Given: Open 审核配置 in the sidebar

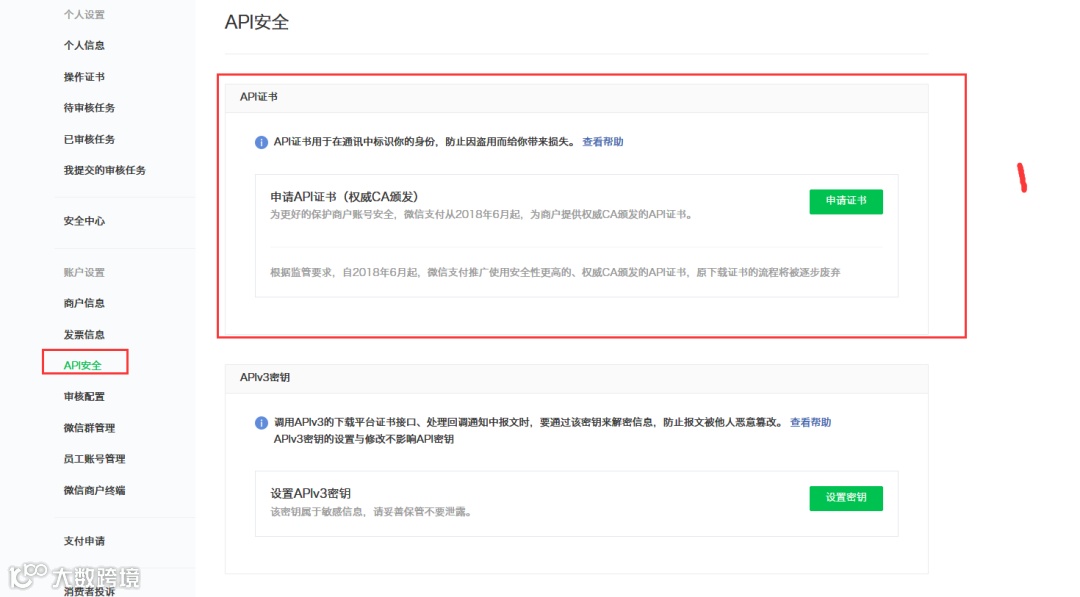Looking at the screenshot, I should point(84,397).
